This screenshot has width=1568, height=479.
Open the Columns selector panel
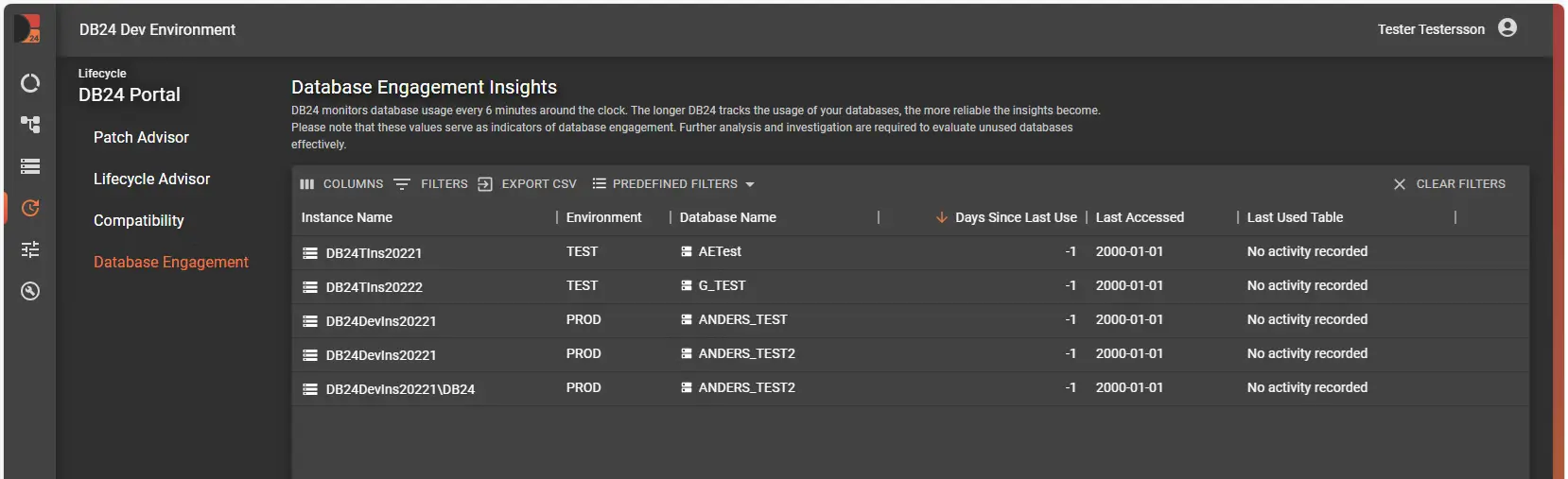pyautogui.click(x=341, y=184)
